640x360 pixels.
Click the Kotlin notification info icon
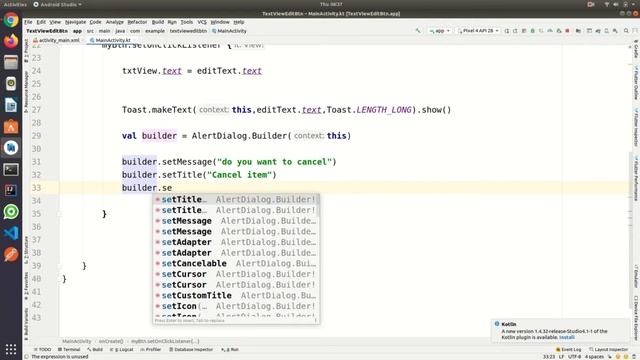[497, 324]
